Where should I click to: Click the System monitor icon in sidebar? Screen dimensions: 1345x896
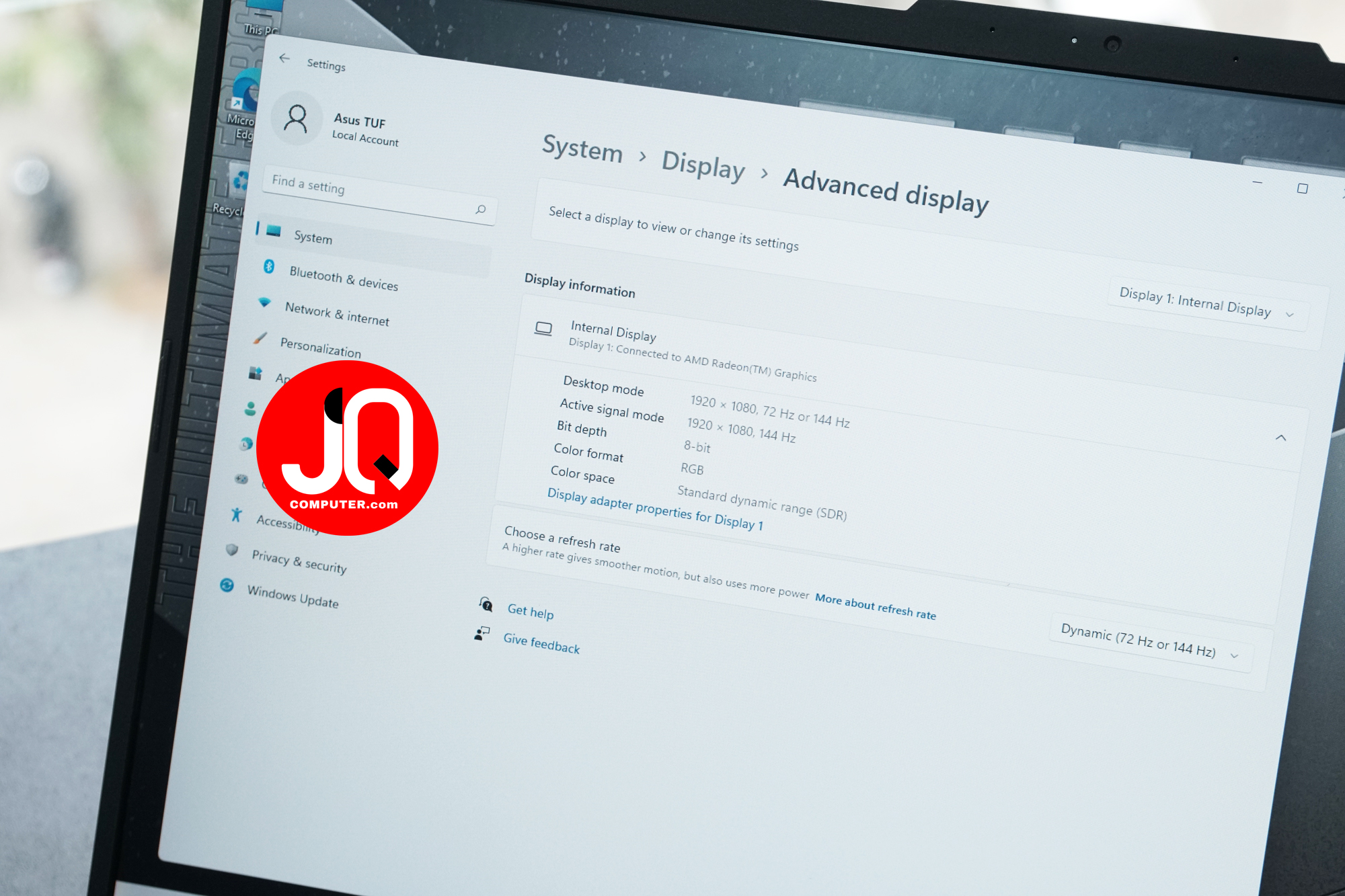click(273, 231)
